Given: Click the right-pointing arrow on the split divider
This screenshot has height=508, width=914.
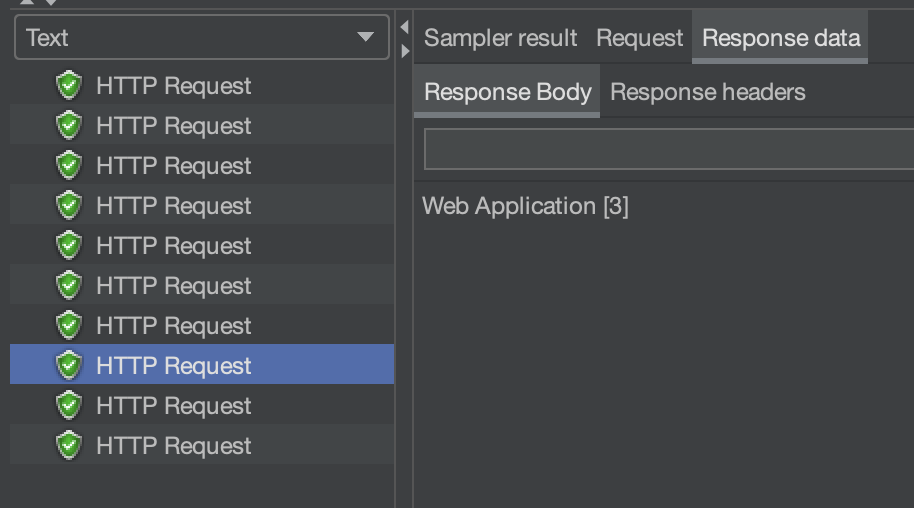Looking at the screenshot, I should 404,50.
